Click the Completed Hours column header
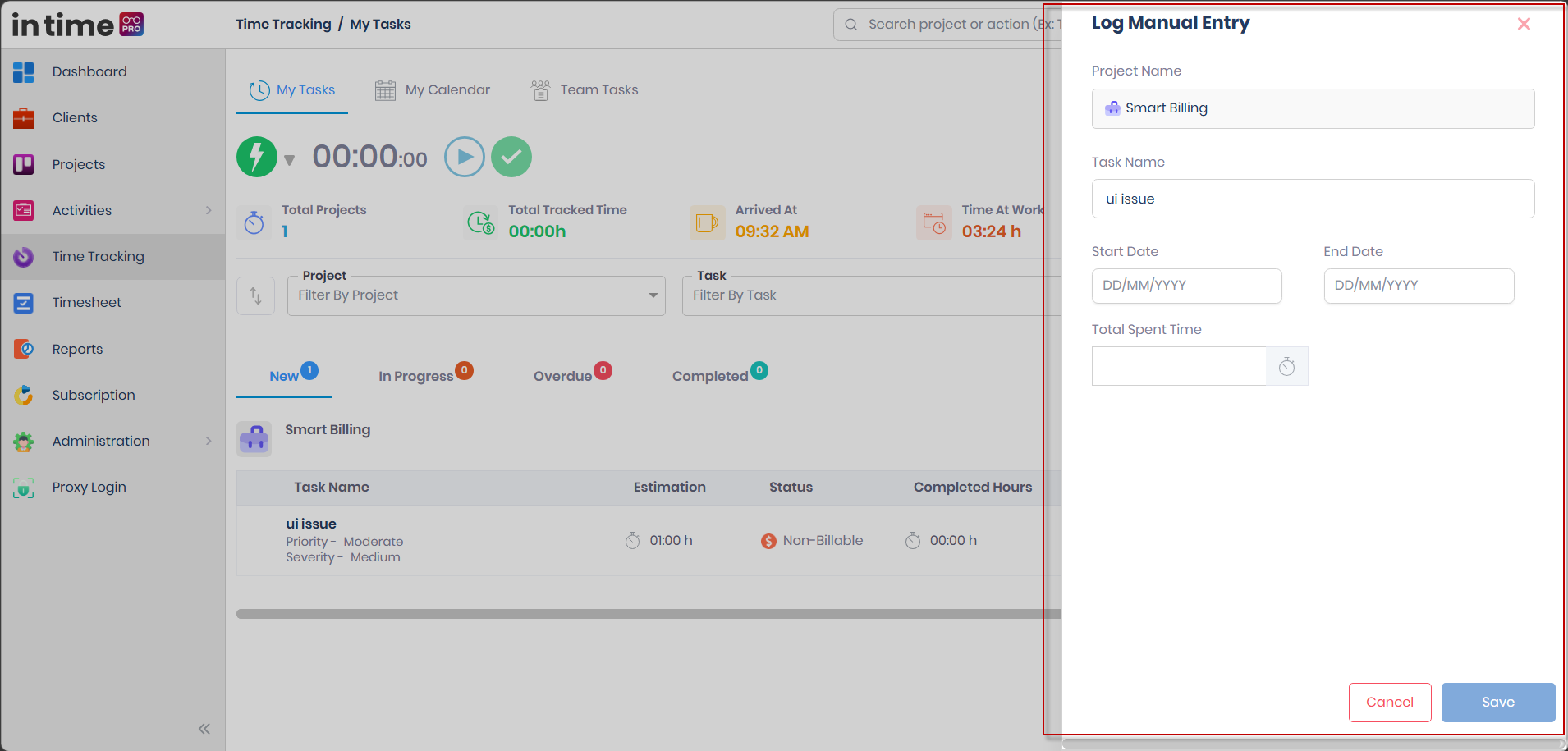 973,488
